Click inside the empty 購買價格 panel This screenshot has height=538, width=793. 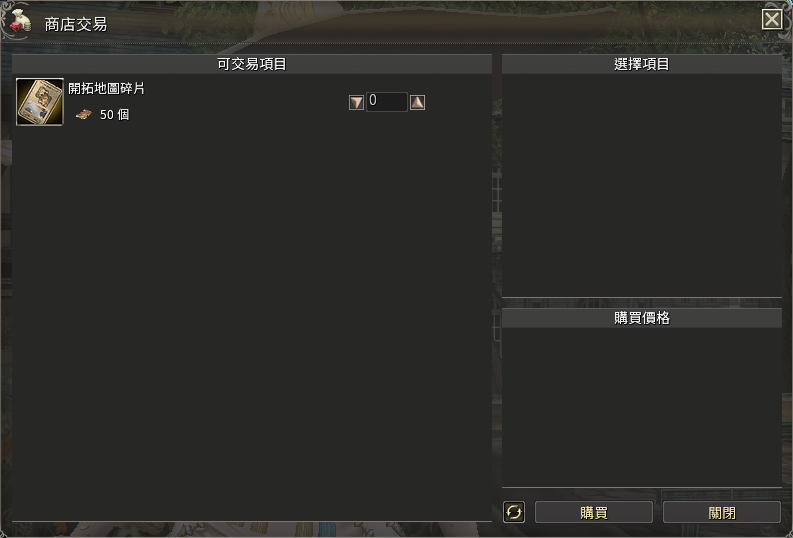[642, 408]
